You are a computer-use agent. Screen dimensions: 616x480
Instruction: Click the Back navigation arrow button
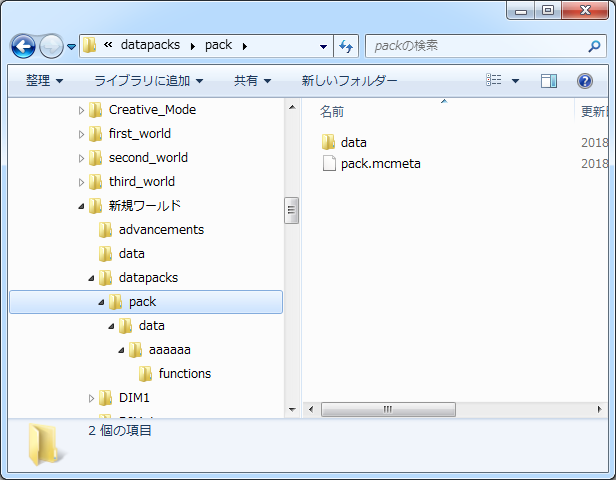24,46
